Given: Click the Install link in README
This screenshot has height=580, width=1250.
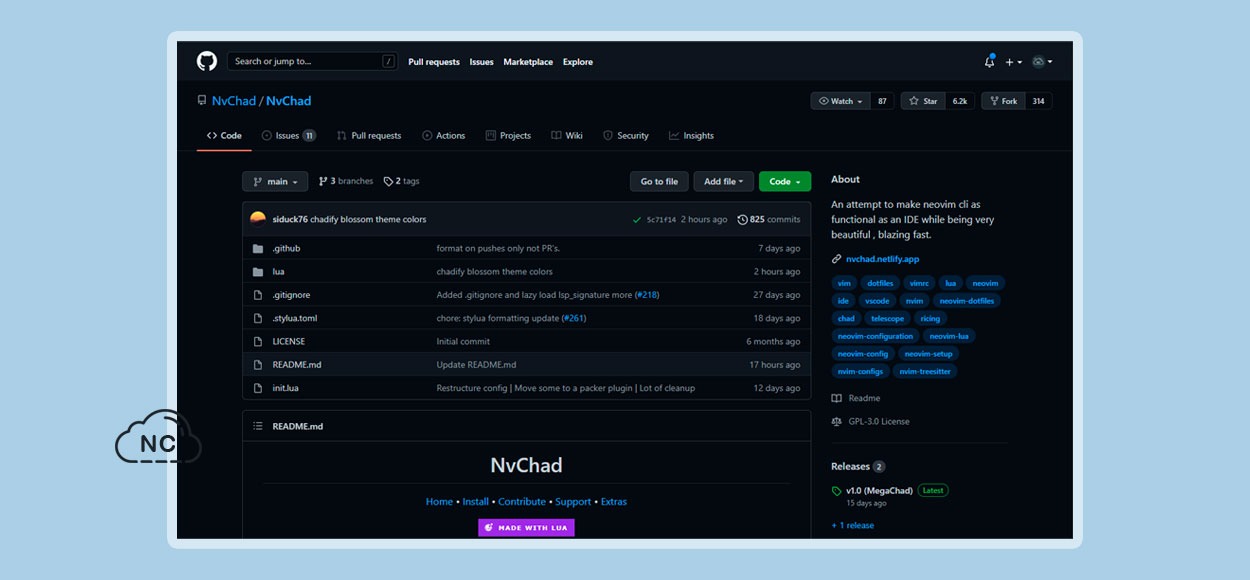Looking at the screenshot, I should click(x=476, y=502).
